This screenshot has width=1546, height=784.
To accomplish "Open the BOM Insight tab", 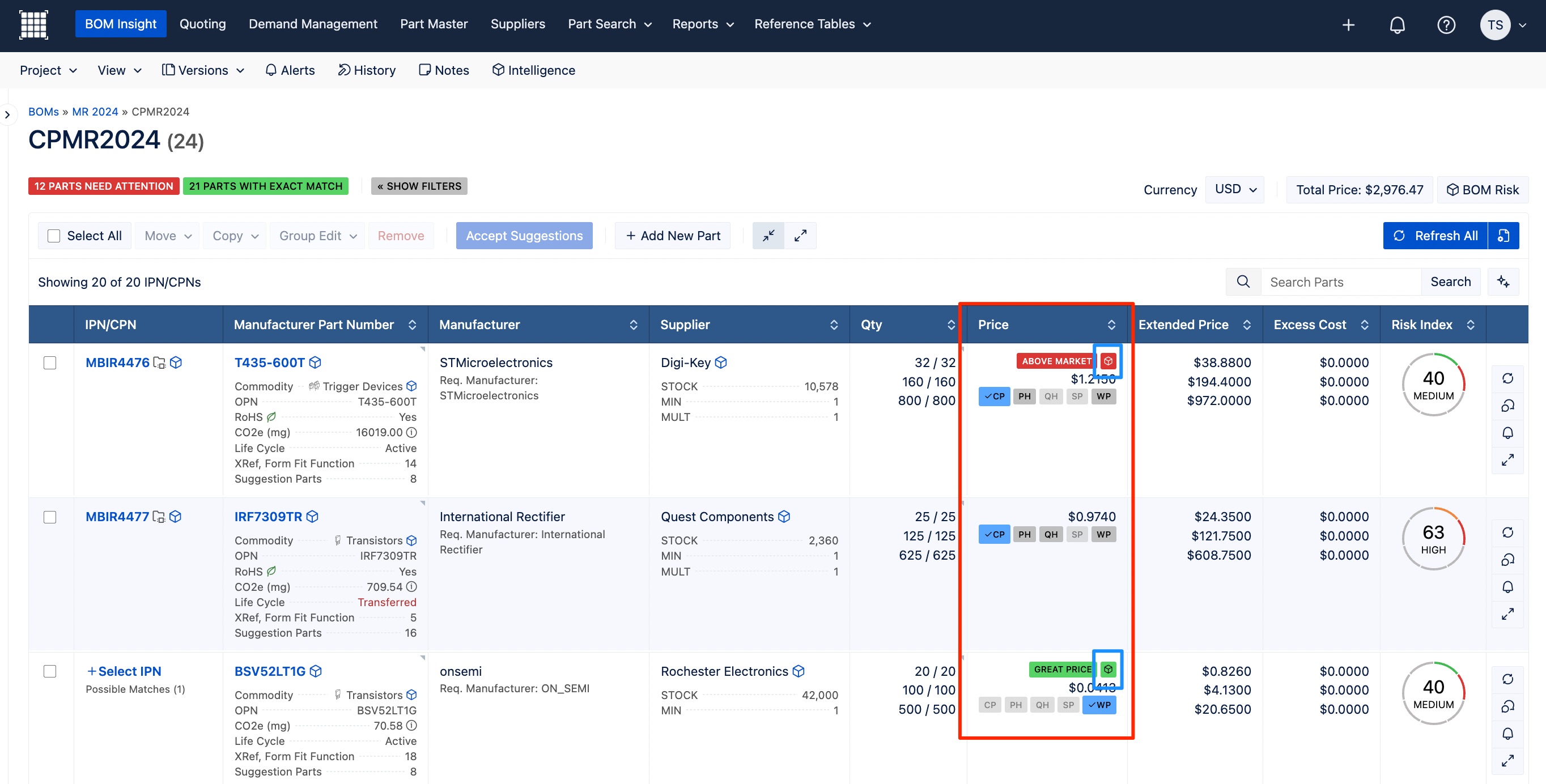I will click(121, 24).
